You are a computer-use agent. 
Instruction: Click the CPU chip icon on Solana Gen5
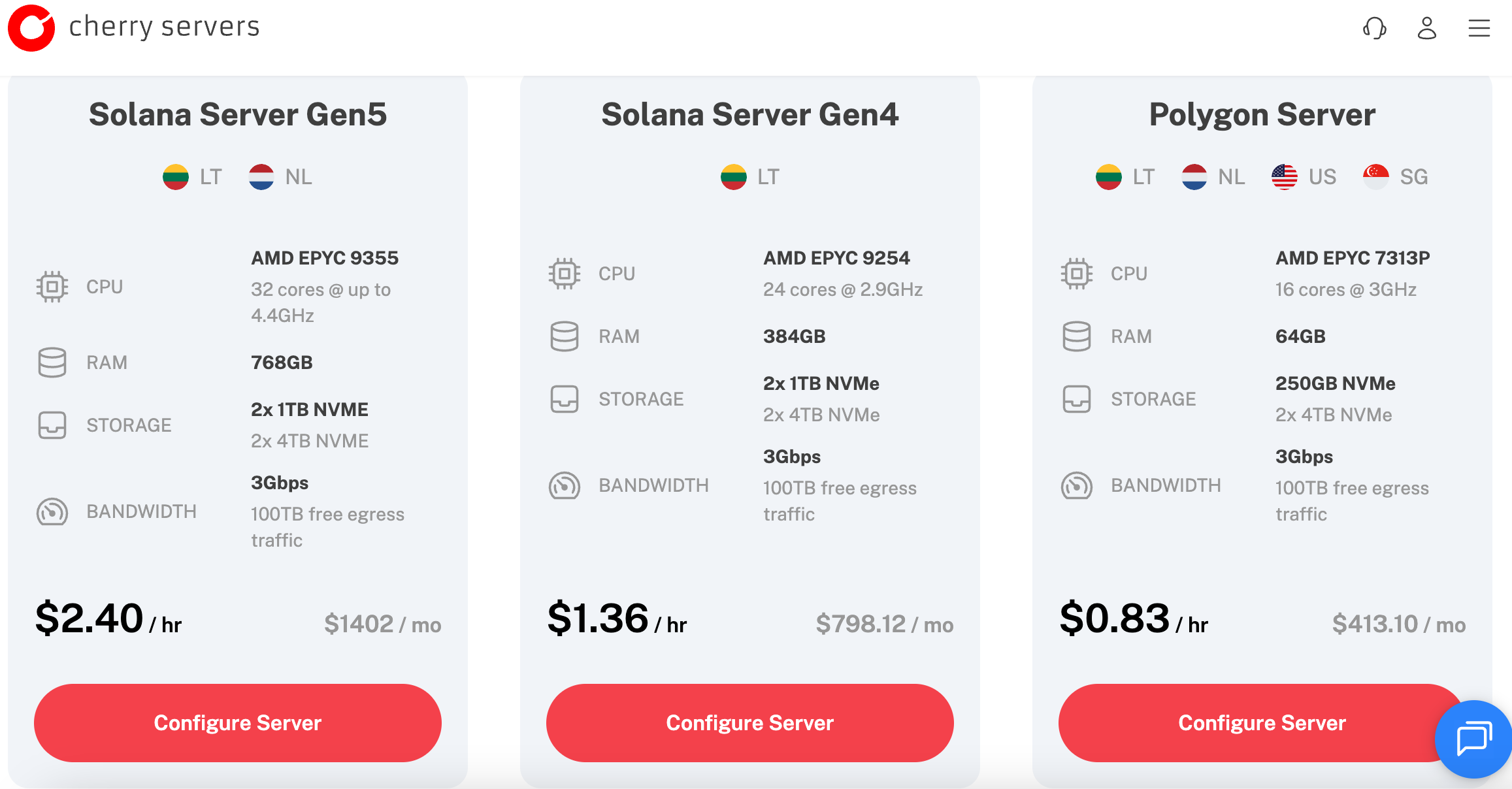pos(52,287)
